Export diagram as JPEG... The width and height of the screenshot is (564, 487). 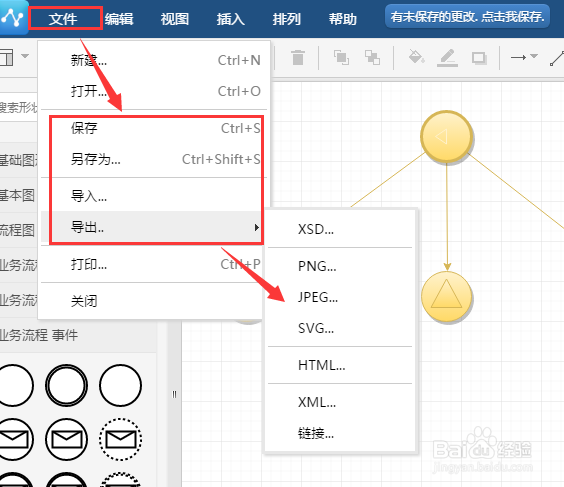340,297
